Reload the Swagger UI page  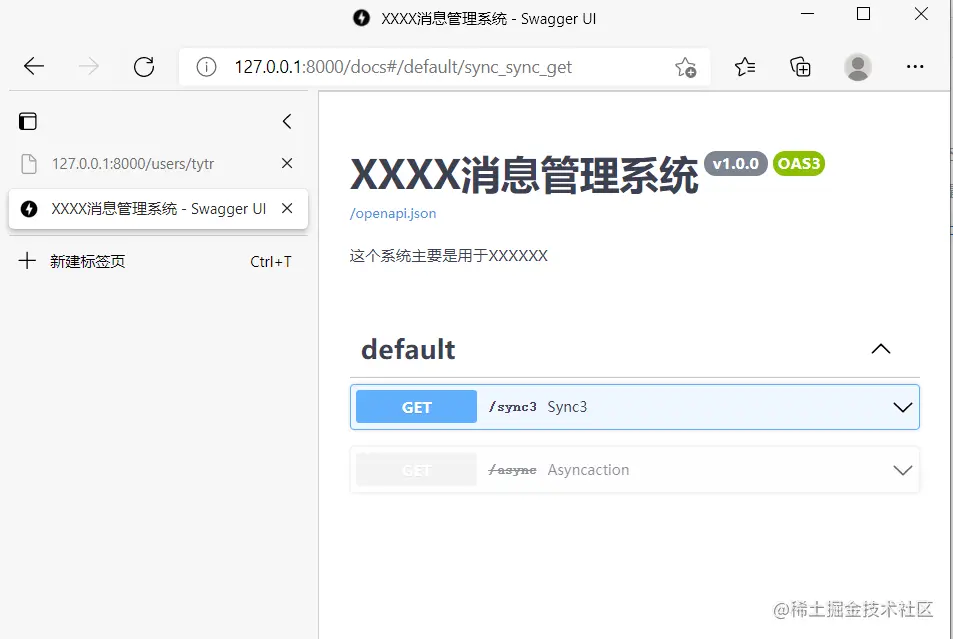(x=144, y=66)
